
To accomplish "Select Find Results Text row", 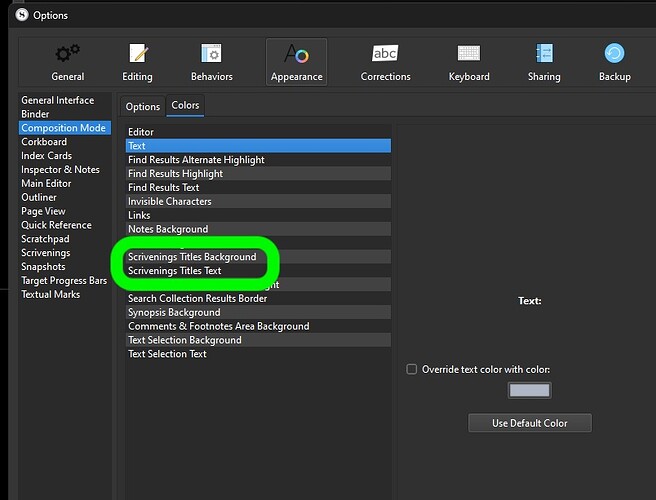I will point(258,187).
